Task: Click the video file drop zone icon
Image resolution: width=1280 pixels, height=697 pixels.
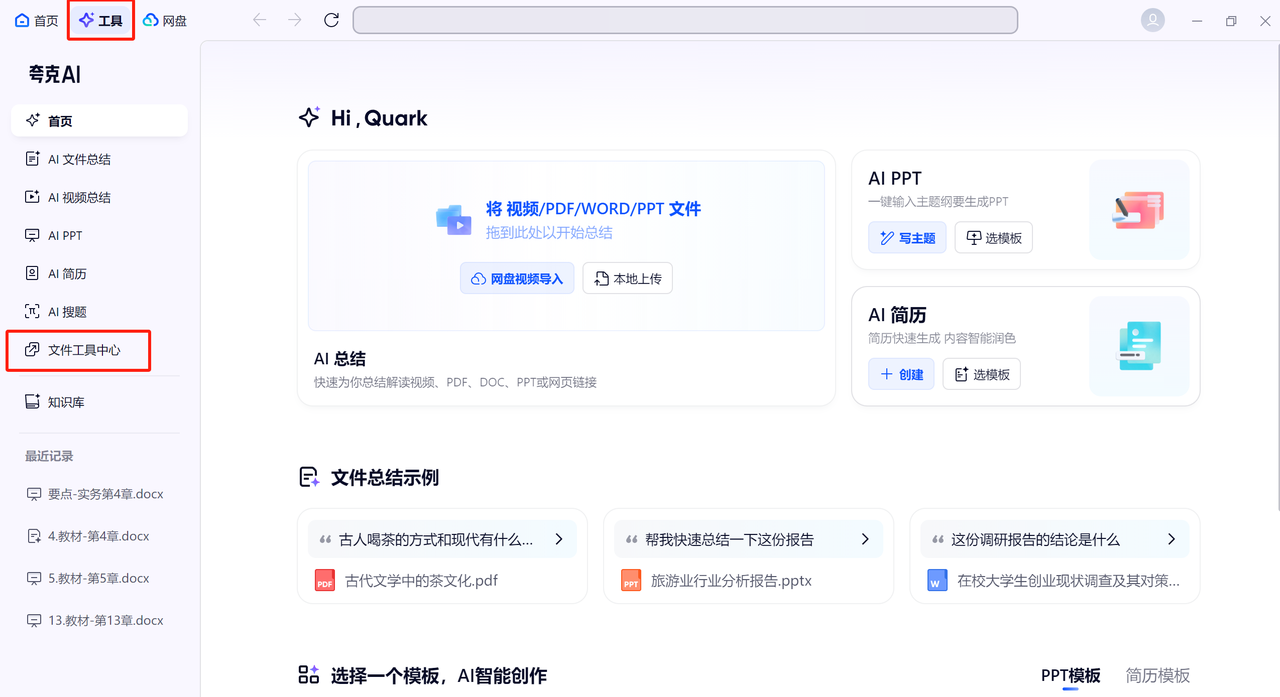Action: [x=454, y=220]
